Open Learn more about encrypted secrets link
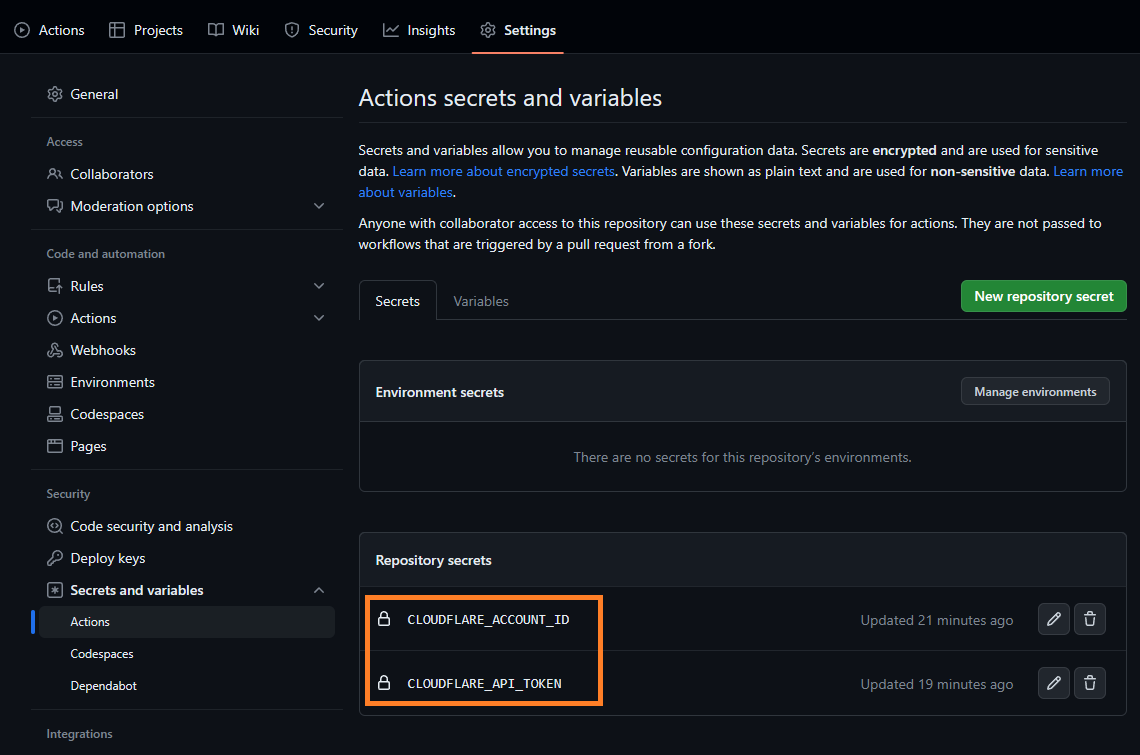This screenshot has height=755, width=1140. tap(503, 171)
